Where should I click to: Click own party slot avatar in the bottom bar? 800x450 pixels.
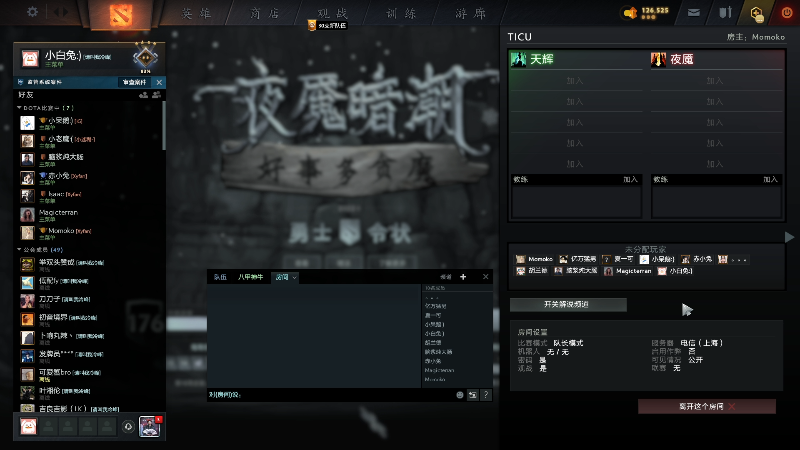coord(29,426)
